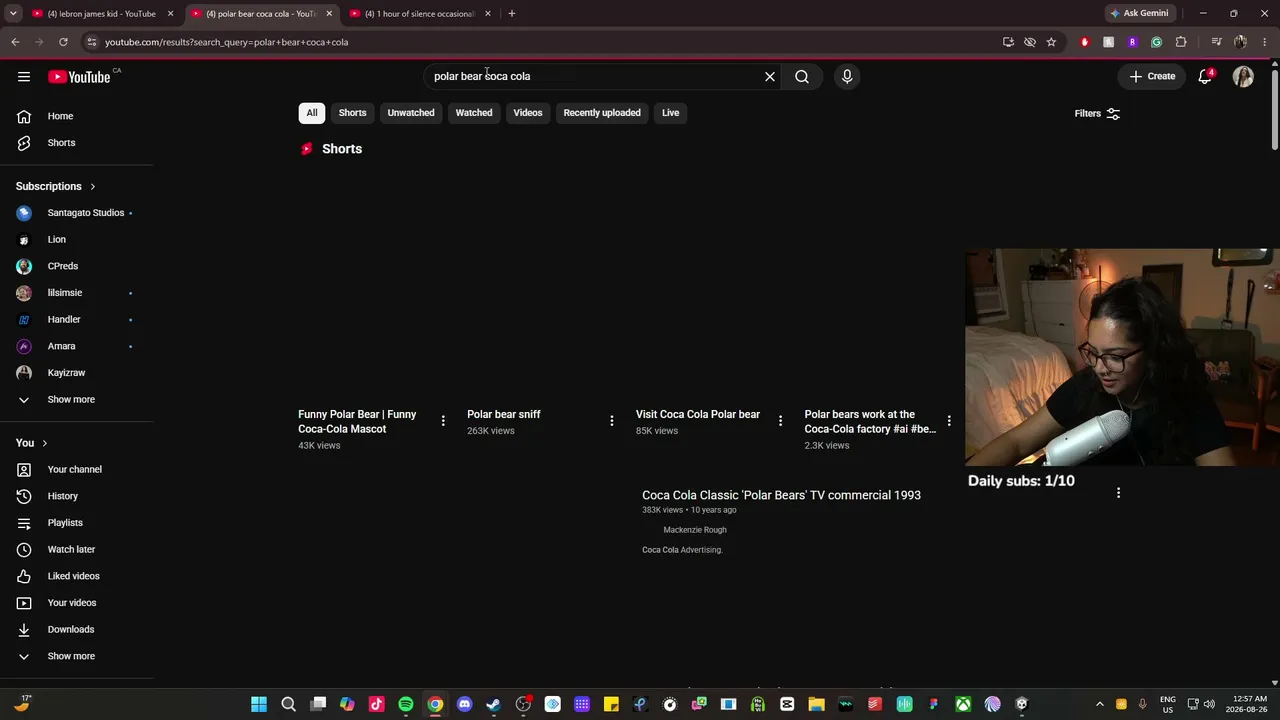Open options for Polar bear sniff short
1280x720 pixels.
click(x=612, y=421)
